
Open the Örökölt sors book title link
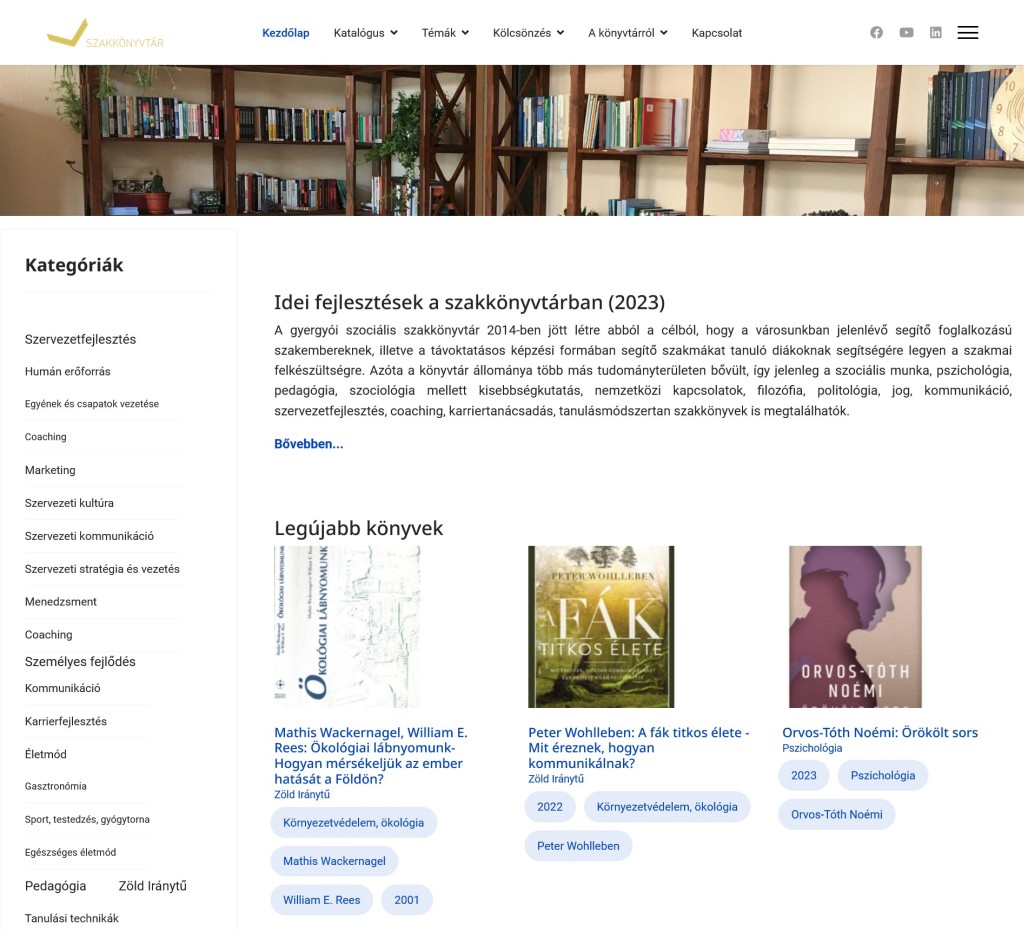point(880,733)
